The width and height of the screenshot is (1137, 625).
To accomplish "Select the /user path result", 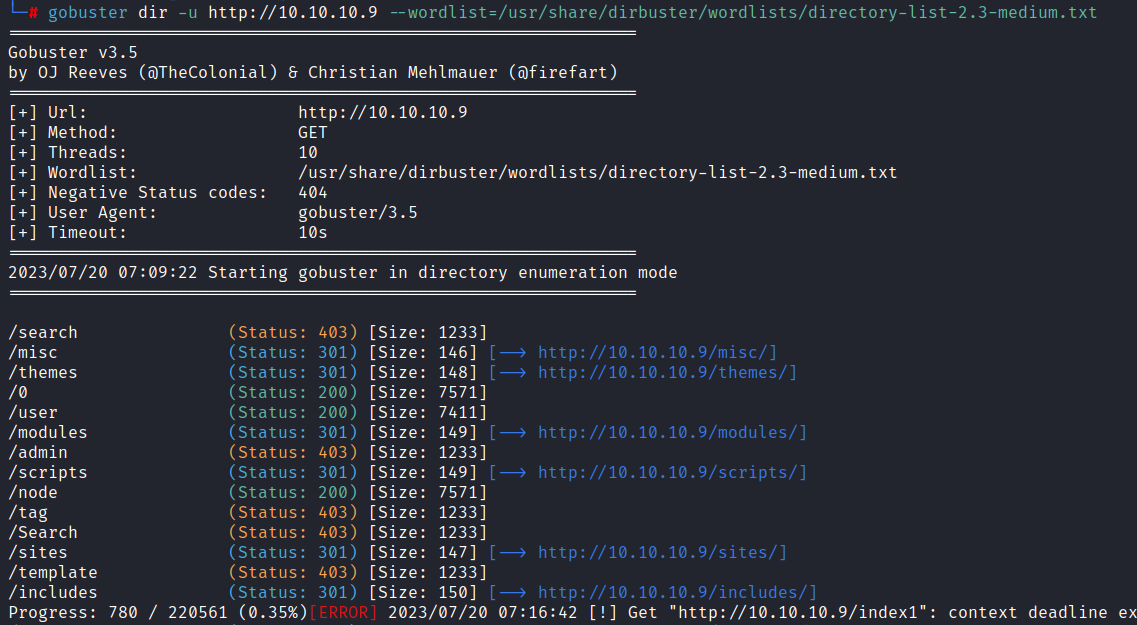I will click(x=33, y=412).
